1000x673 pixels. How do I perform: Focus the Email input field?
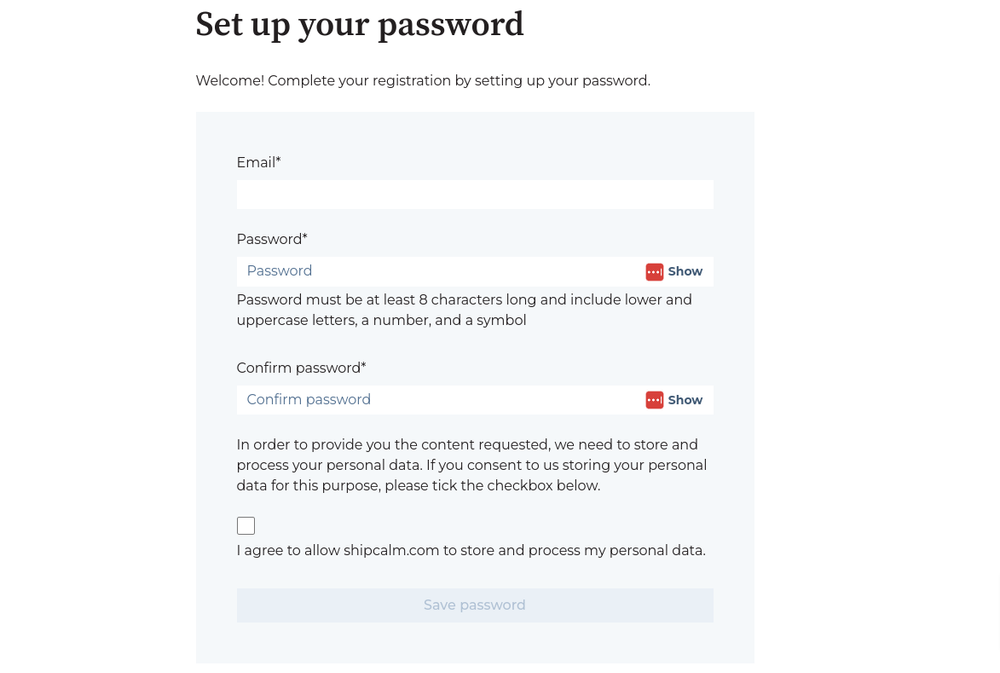coord(474,194)
